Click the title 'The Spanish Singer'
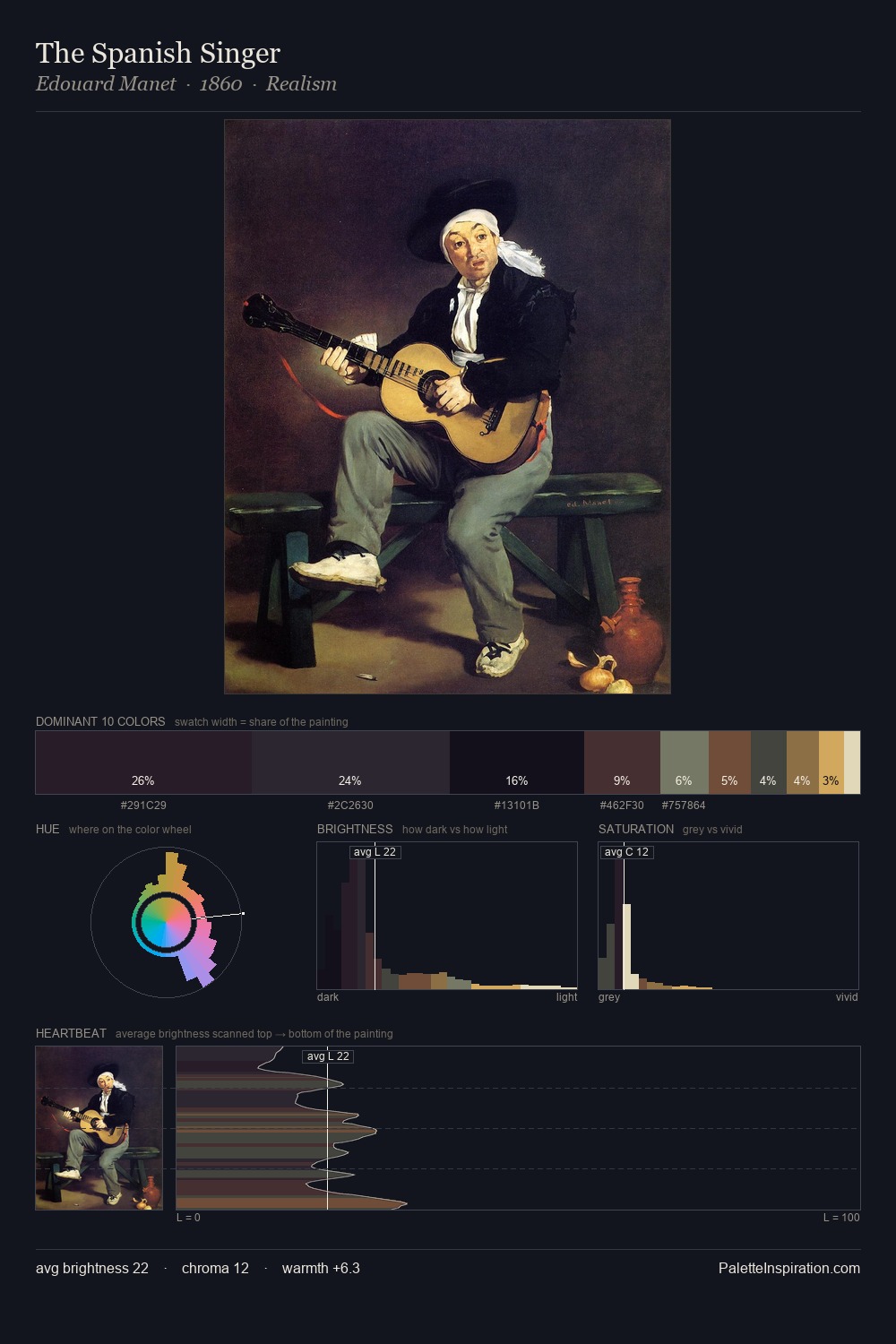The image size is (896, 1344). [158, 53]
